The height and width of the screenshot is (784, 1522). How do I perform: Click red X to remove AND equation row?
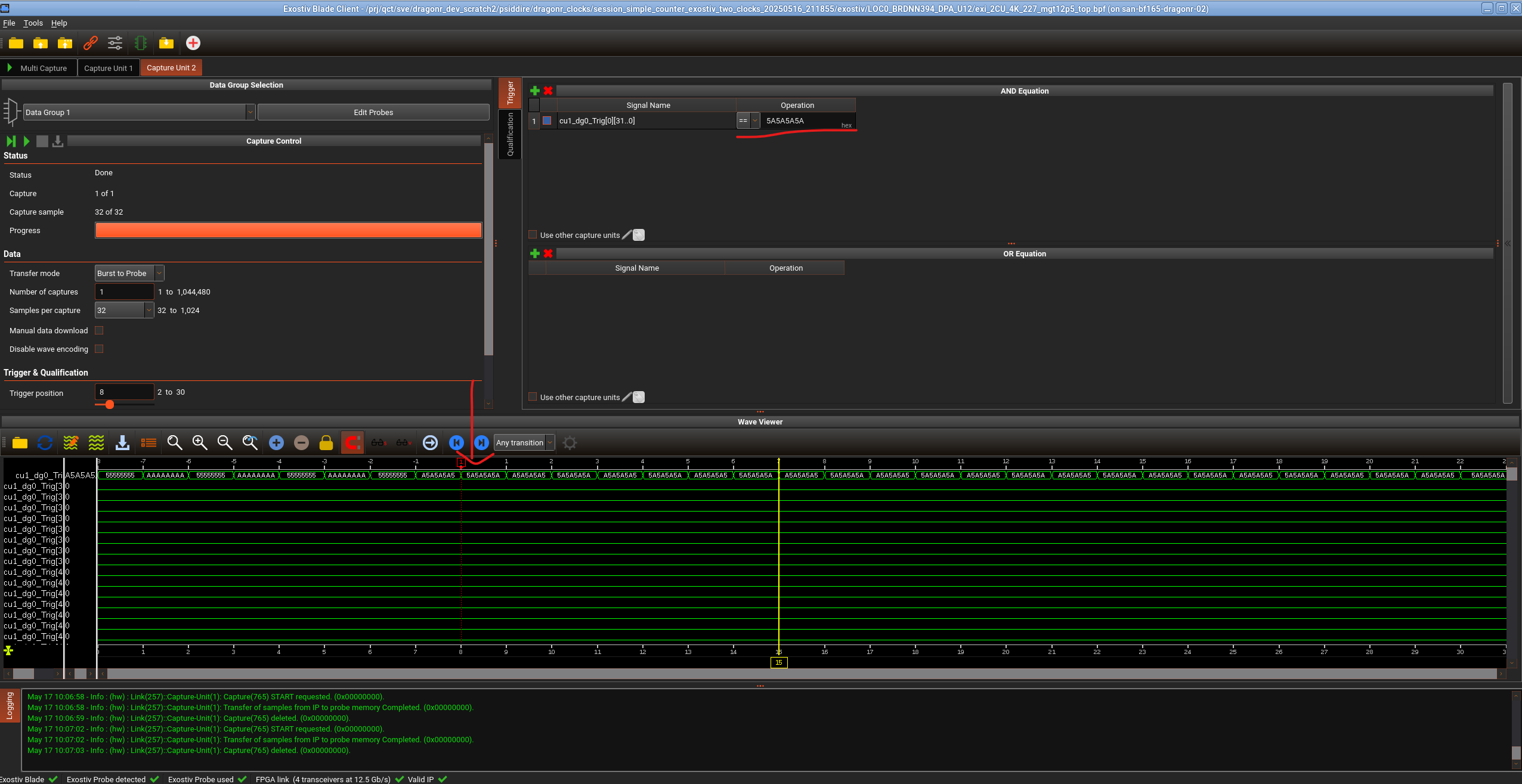click(548, 91)
